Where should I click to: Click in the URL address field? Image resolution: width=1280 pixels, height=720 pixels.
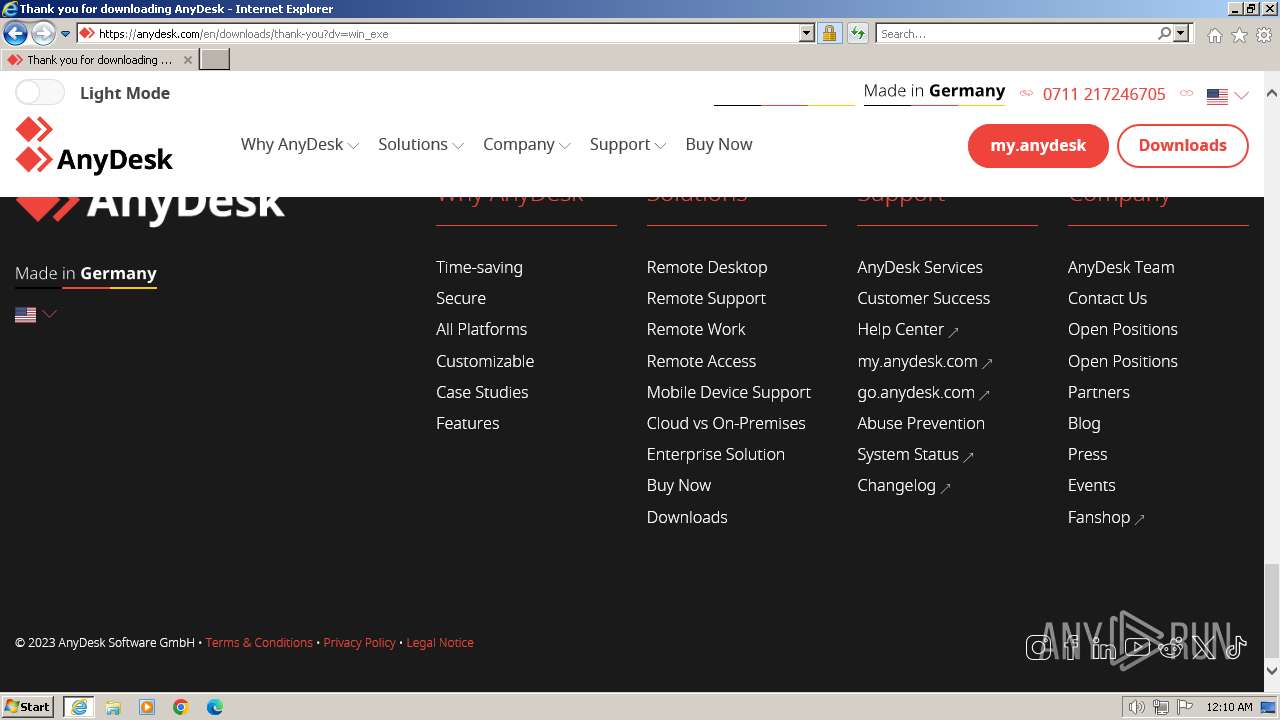(446, 34)
